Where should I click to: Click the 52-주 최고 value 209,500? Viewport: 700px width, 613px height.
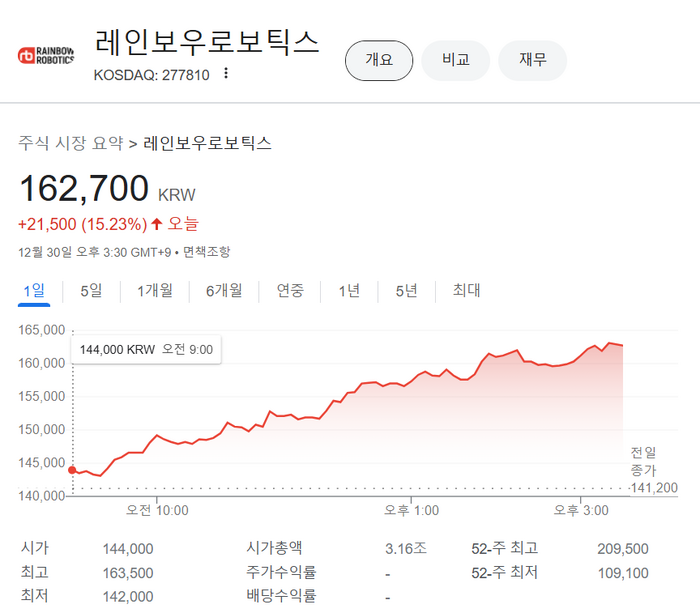tap(623, 549)
